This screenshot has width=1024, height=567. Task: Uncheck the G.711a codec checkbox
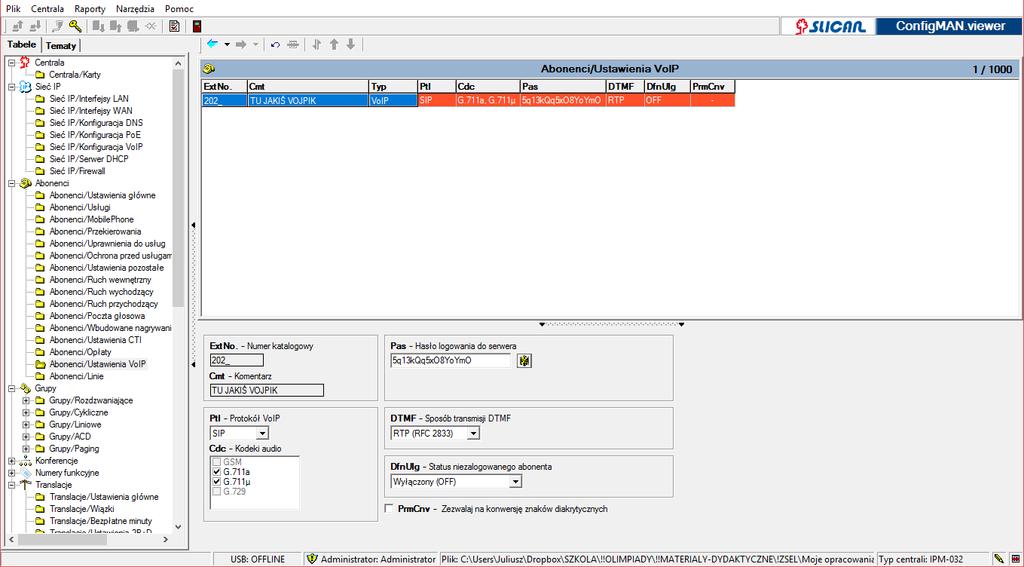pos(216,472)
